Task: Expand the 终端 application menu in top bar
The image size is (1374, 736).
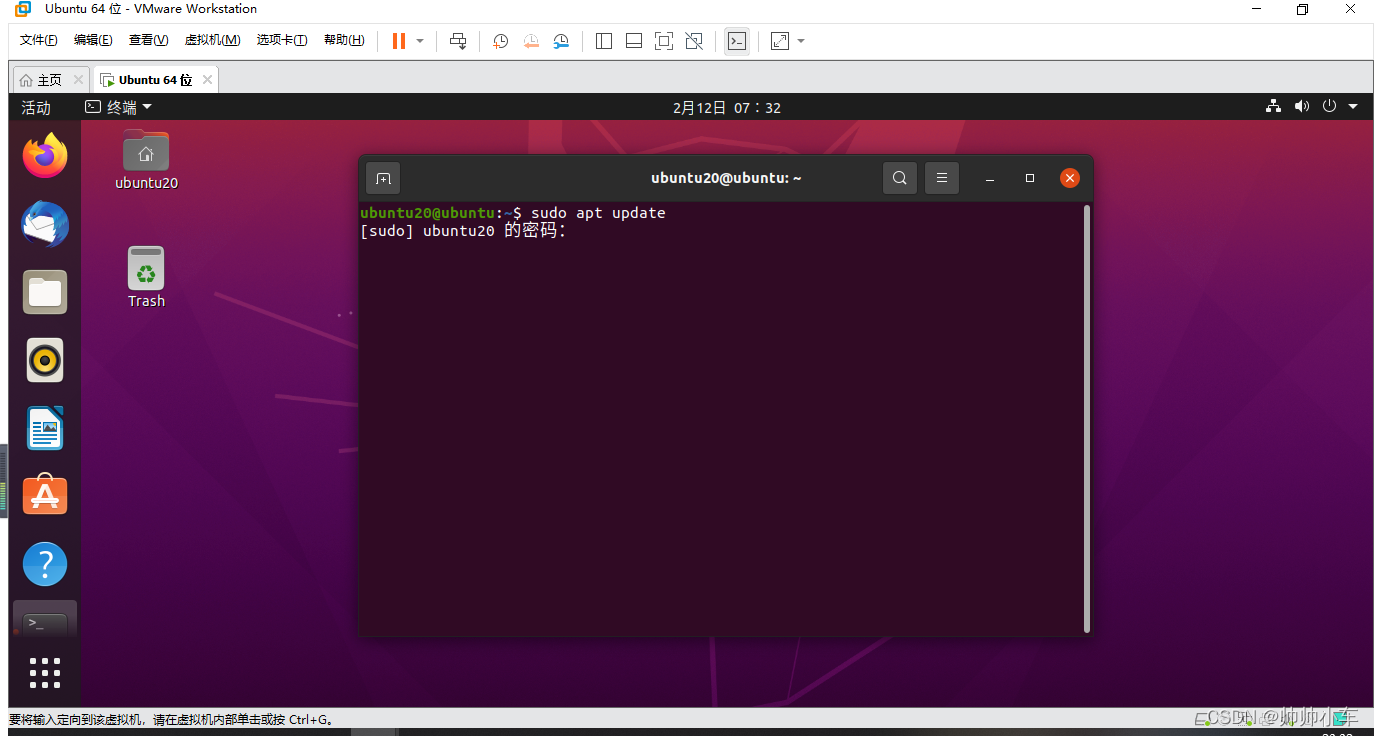Action: click(x=118, y=107)
